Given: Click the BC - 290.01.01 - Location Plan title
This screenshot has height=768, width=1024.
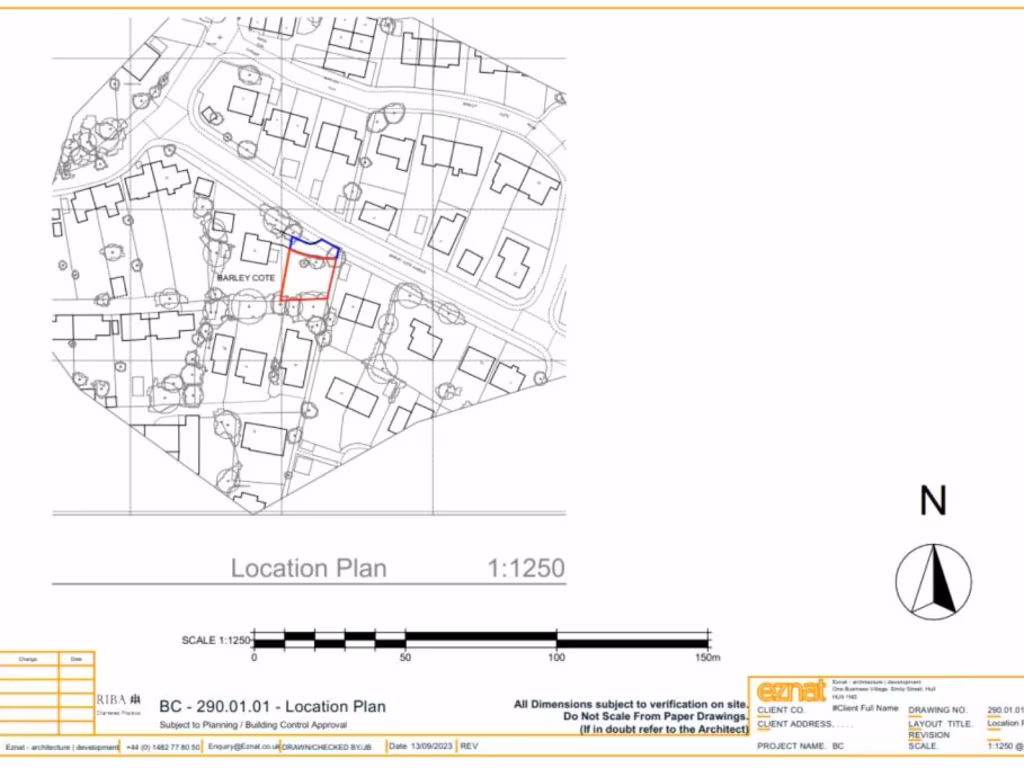Looking at the screenshot, I should coord(273,707).
